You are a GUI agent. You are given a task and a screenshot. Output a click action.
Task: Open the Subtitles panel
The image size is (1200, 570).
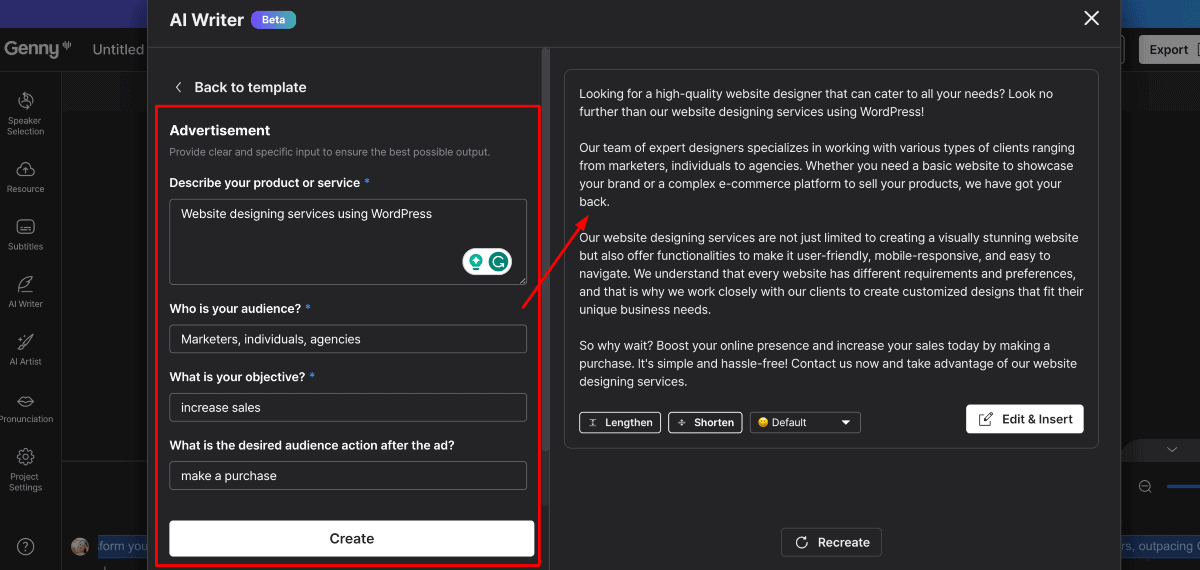coord(26,234)
